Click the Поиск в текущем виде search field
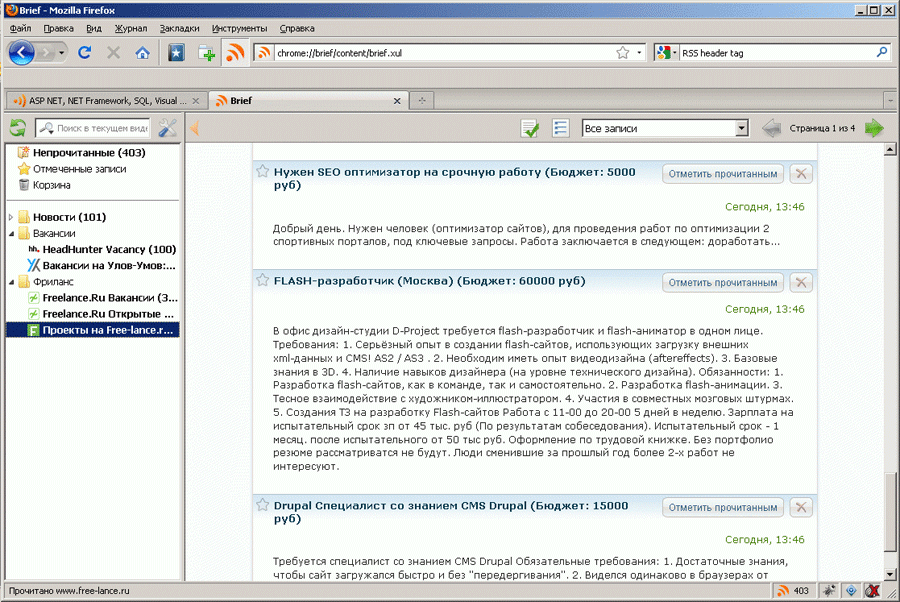900x602 pixels. [92, 128]
